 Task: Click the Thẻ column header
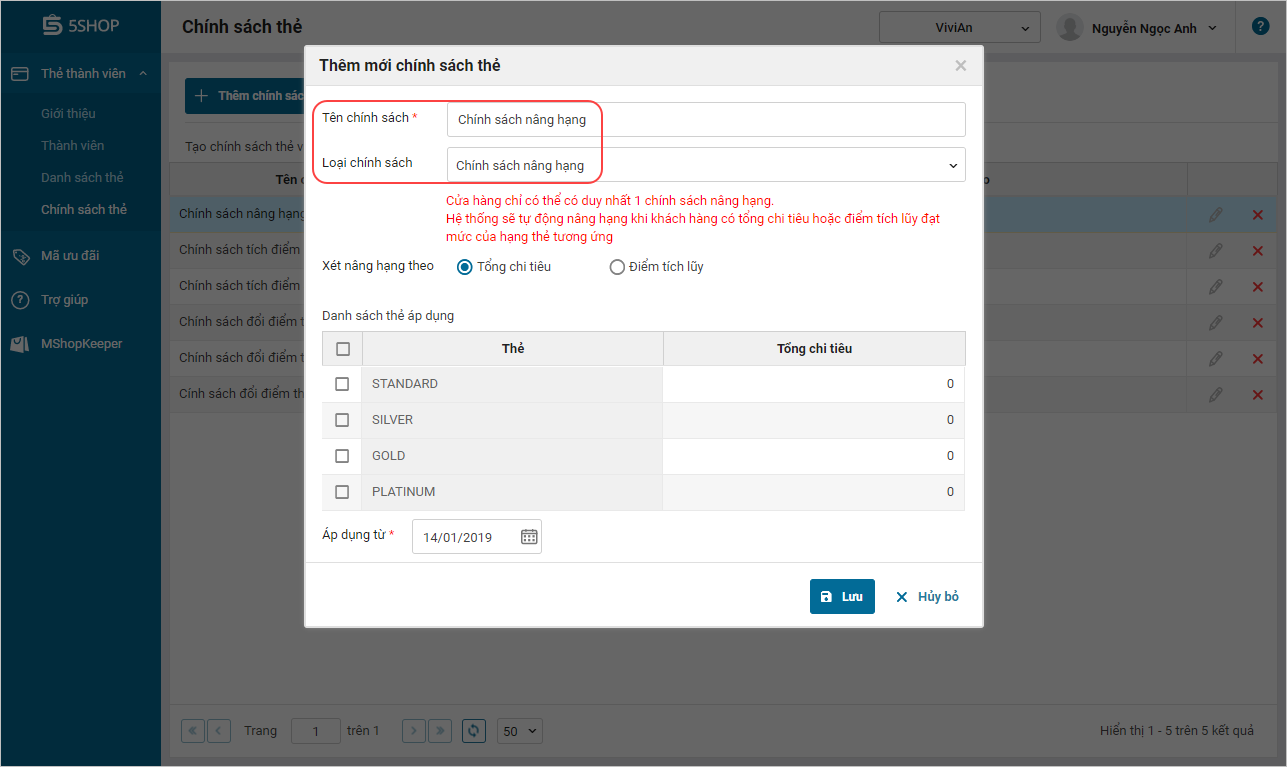(x=513, y=349)
